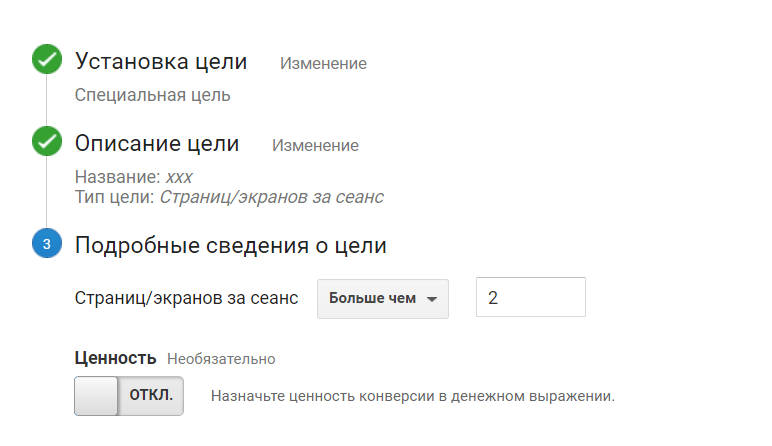
Task: Click the Специальная цель summary text
Action: tap(153, 96)
